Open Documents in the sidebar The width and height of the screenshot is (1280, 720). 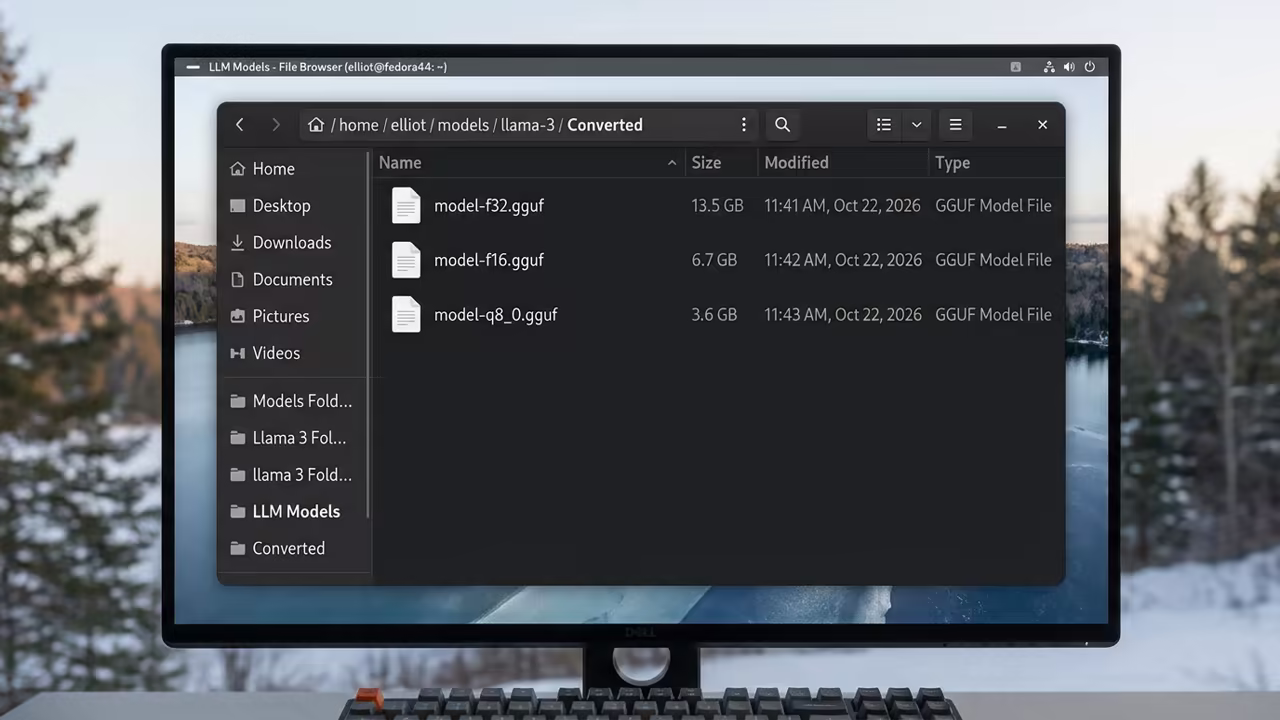click(294, 280)
